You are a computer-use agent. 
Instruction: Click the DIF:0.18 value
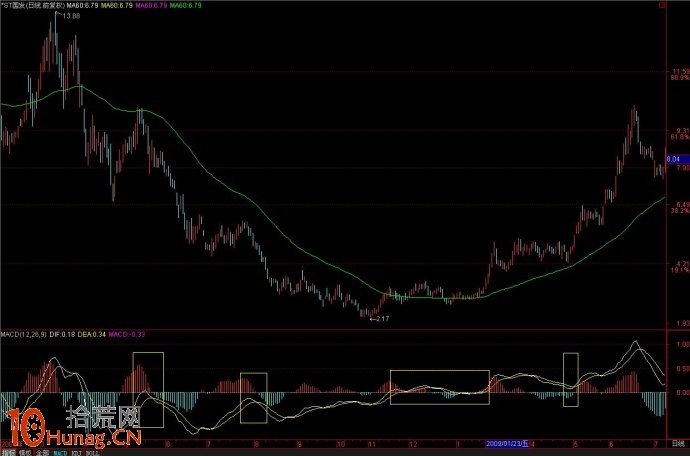(x=62, y=335)
